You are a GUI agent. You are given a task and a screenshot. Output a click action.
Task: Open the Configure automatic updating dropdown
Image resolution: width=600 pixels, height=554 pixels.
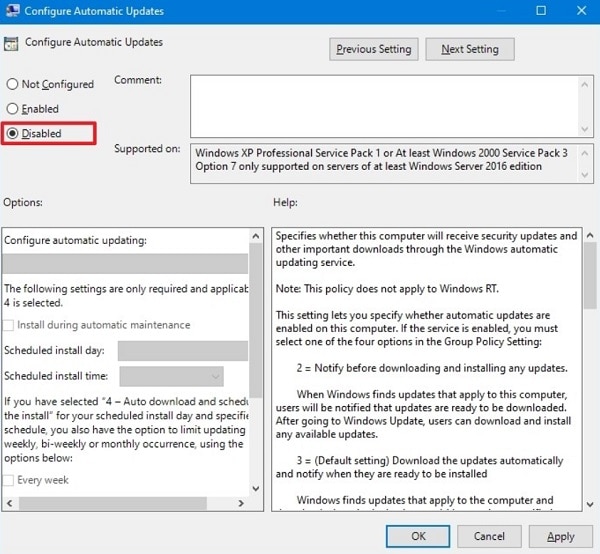125,264
